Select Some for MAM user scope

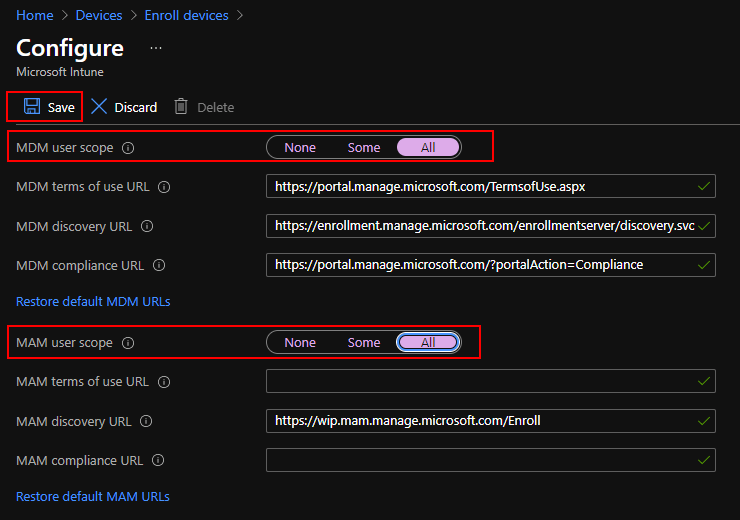pos(364,343)
